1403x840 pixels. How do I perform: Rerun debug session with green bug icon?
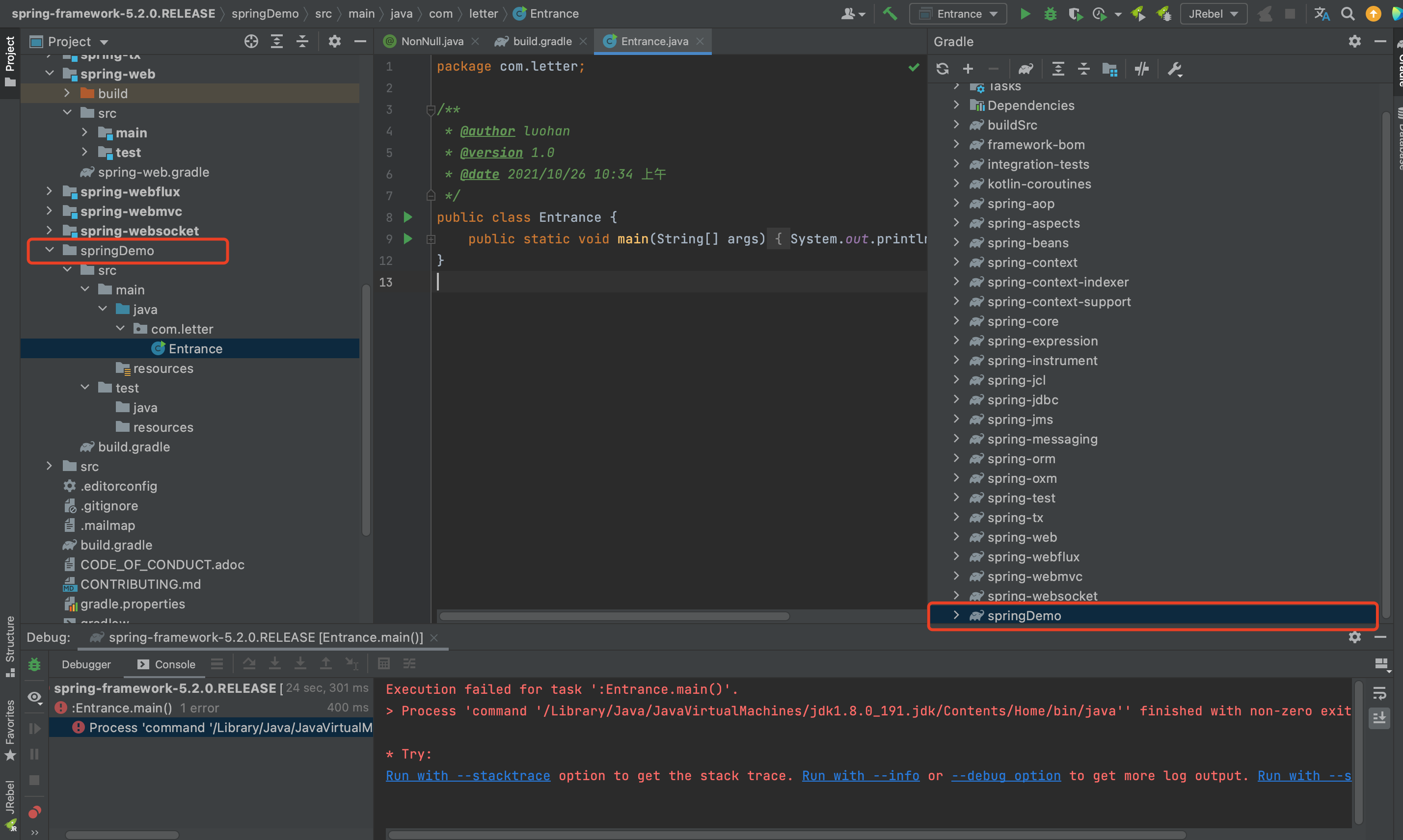(x=34, y=664)
